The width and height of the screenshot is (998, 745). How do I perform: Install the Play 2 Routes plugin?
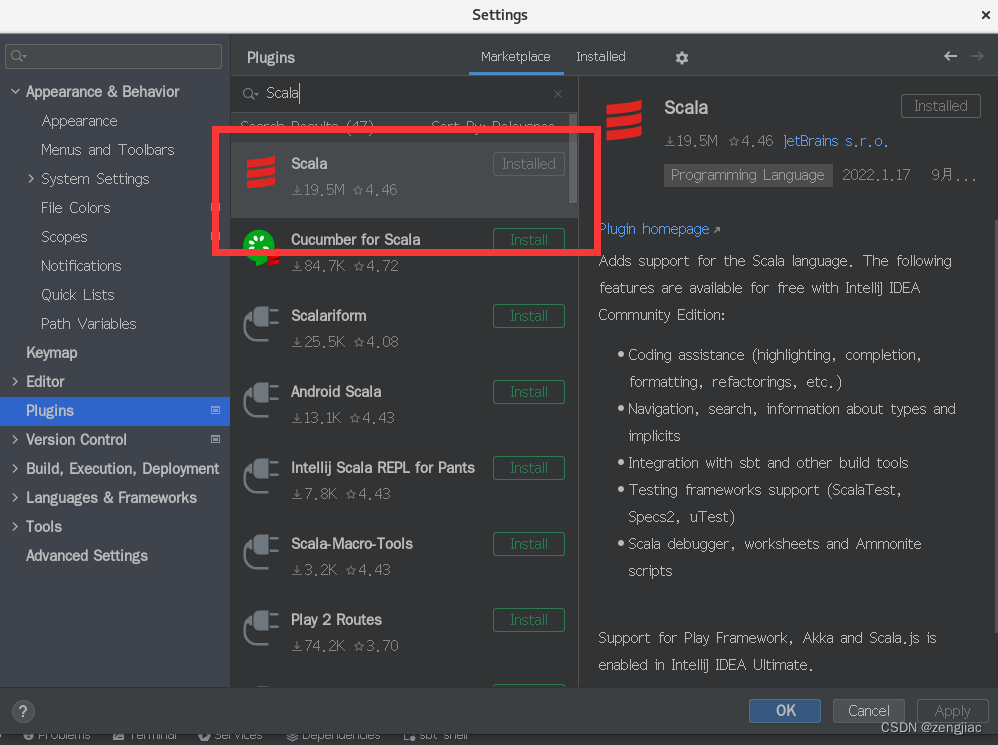click(x=528, y=620)
